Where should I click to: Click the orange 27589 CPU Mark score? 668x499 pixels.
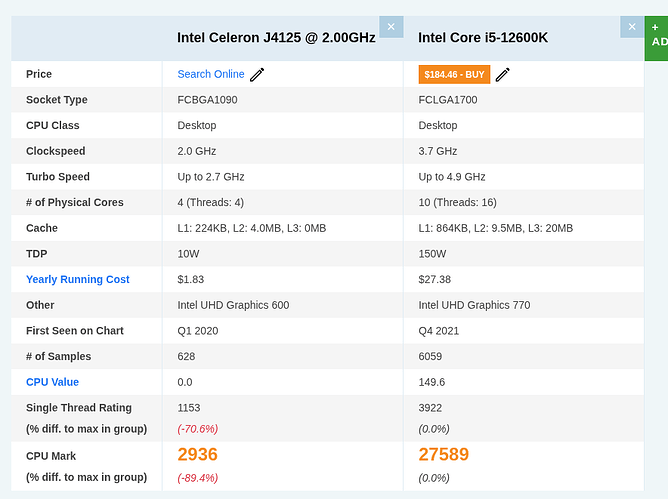(x=443, y=454)
